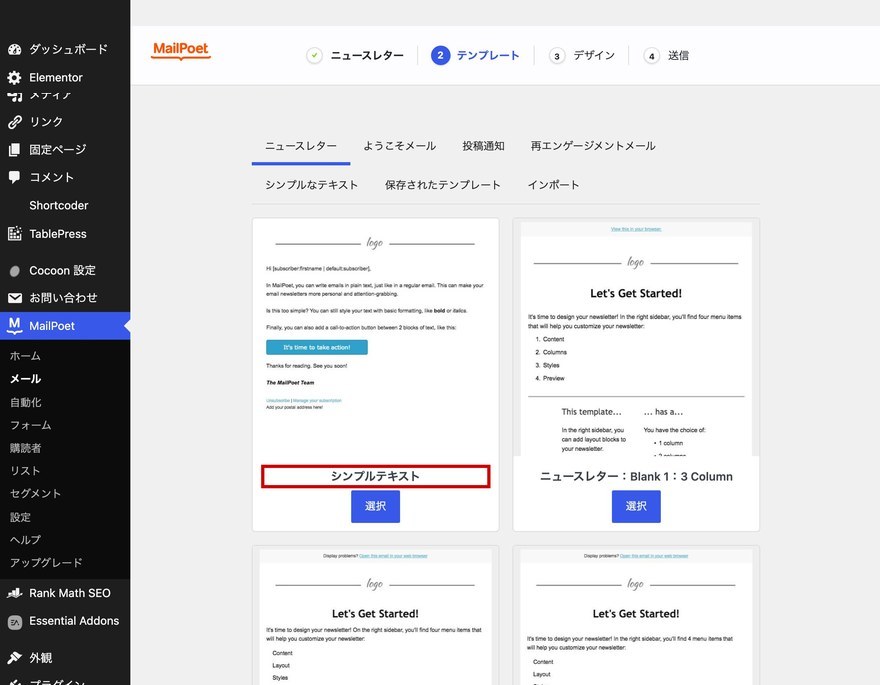Go to the ニュースレター step in the wizard
880x685 pixels.
tap(367, 56)
